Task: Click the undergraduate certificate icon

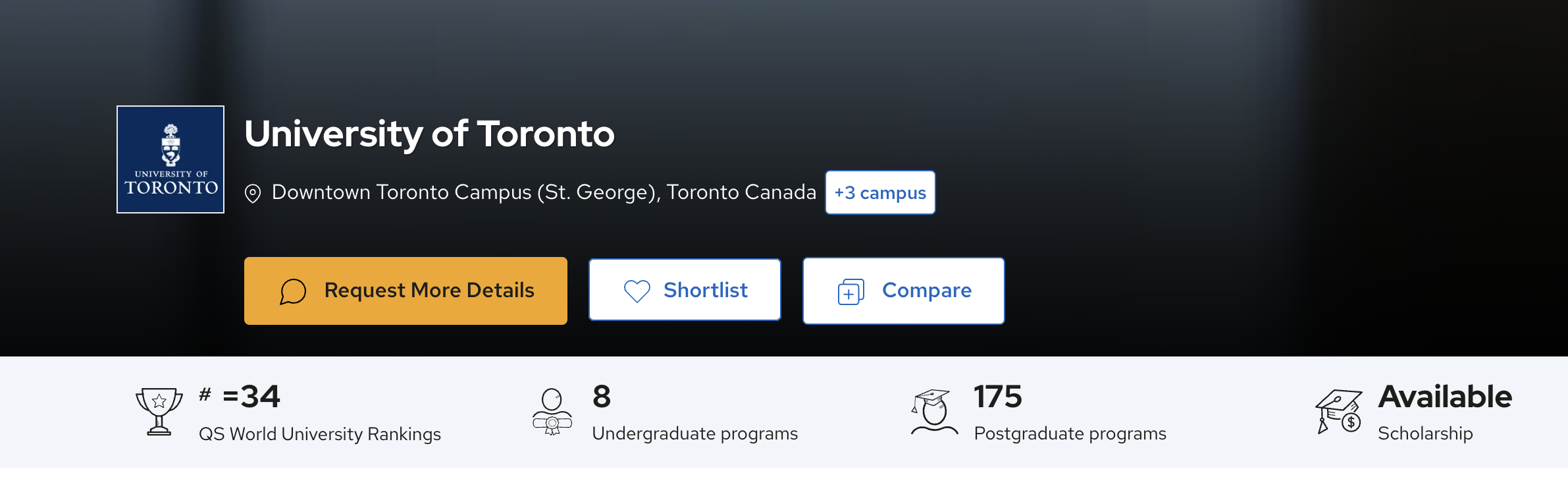Action: click(552, 412)
